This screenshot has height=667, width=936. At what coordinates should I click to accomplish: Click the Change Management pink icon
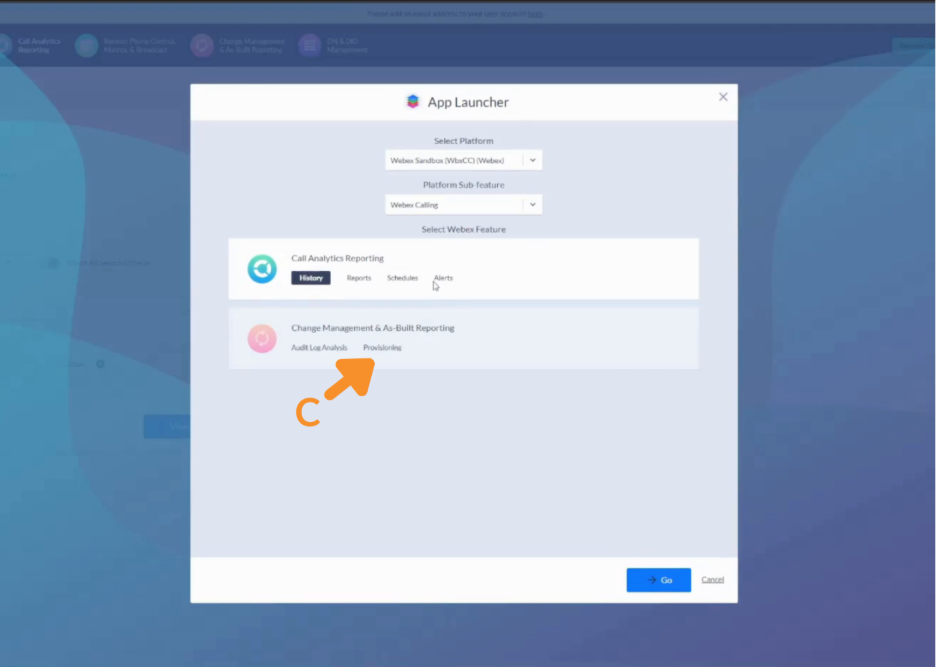(x=262, y=338)
